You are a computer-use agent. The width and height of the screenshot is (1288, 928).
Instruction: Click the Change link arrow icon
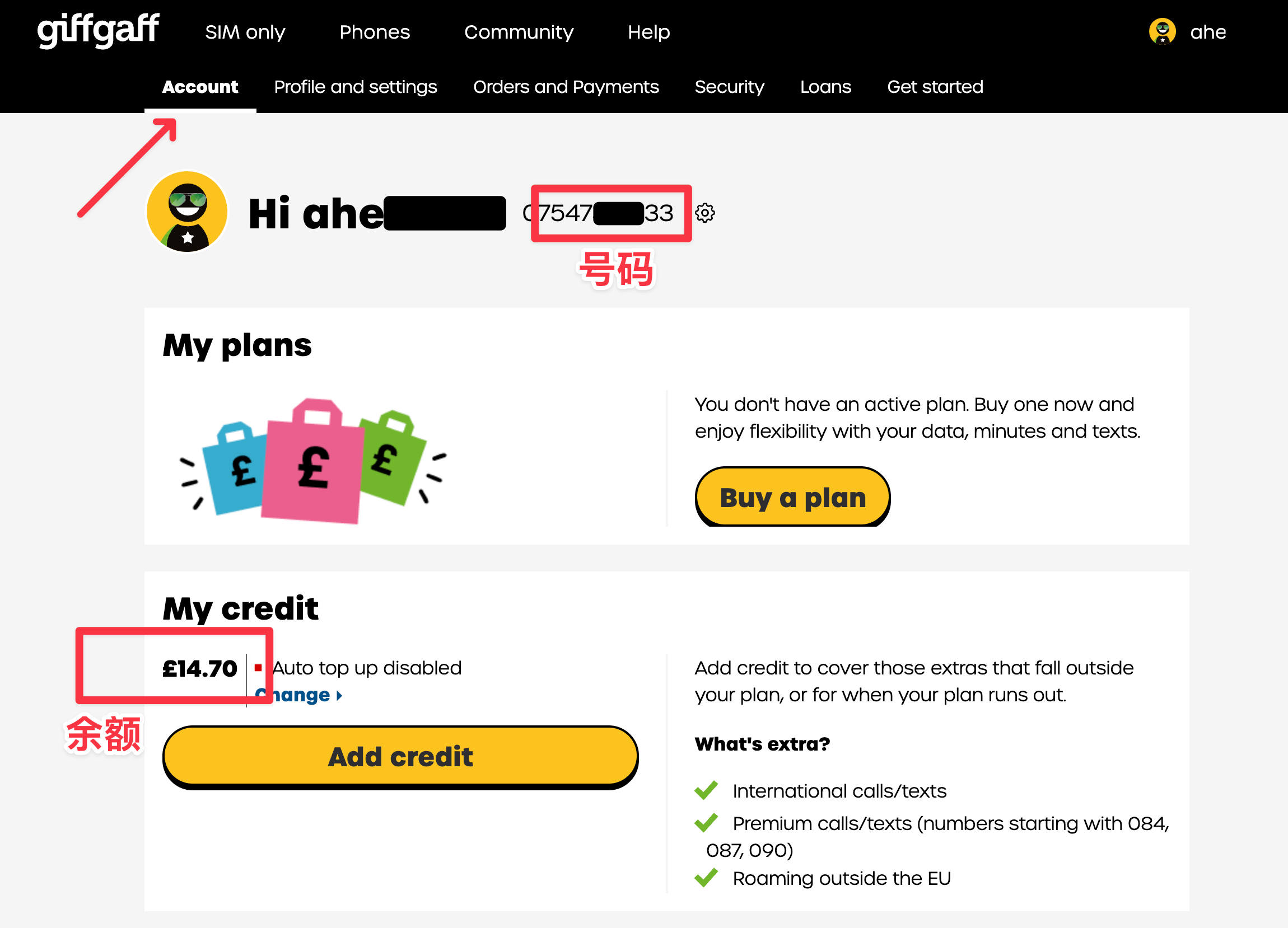coord(339,696)
